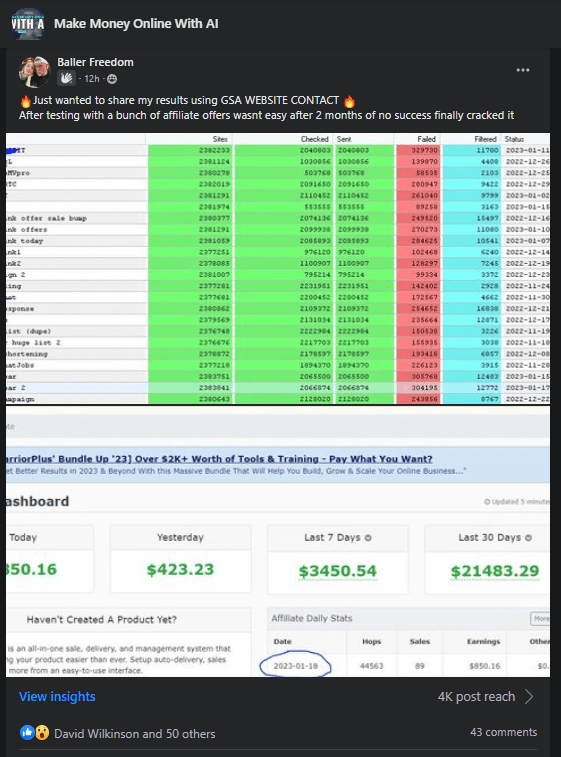Click the Last 7 Days info icon
The image size is (561, 757).
click(368, 538)
